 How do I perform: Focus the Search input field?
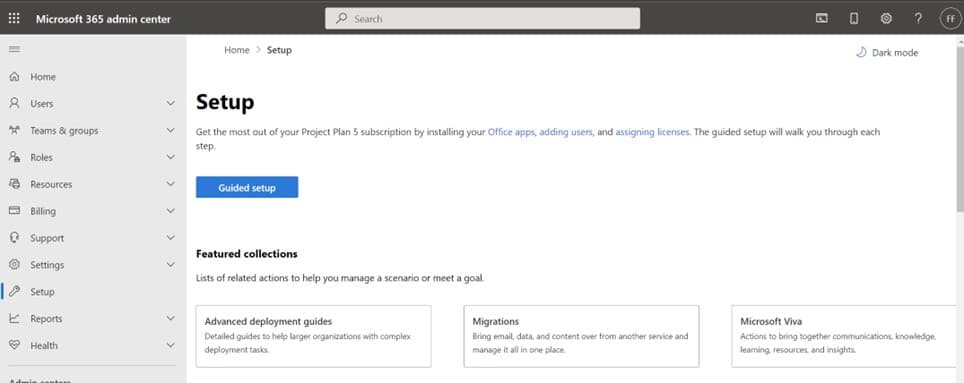(x=483, y=18)
